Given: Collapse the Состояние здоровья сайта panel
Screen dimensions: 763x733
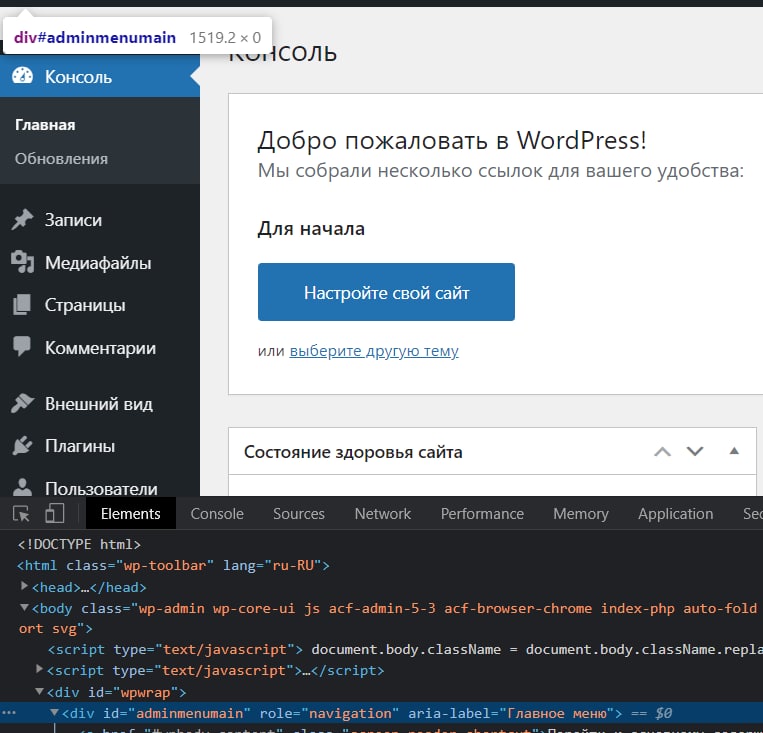Looking at the screenshot, I should pos(734,451).
